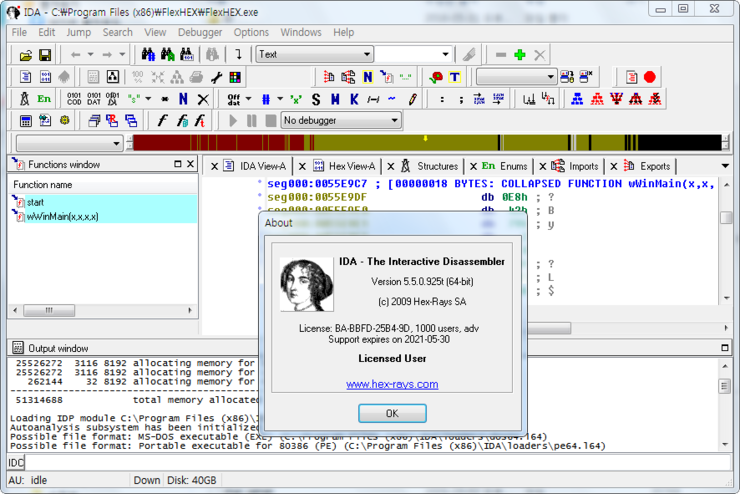Click the black X undefine icon
Image resolution: width=740 pixels, height=494 pixels.
pyautogui.click(x=203, y=99)
